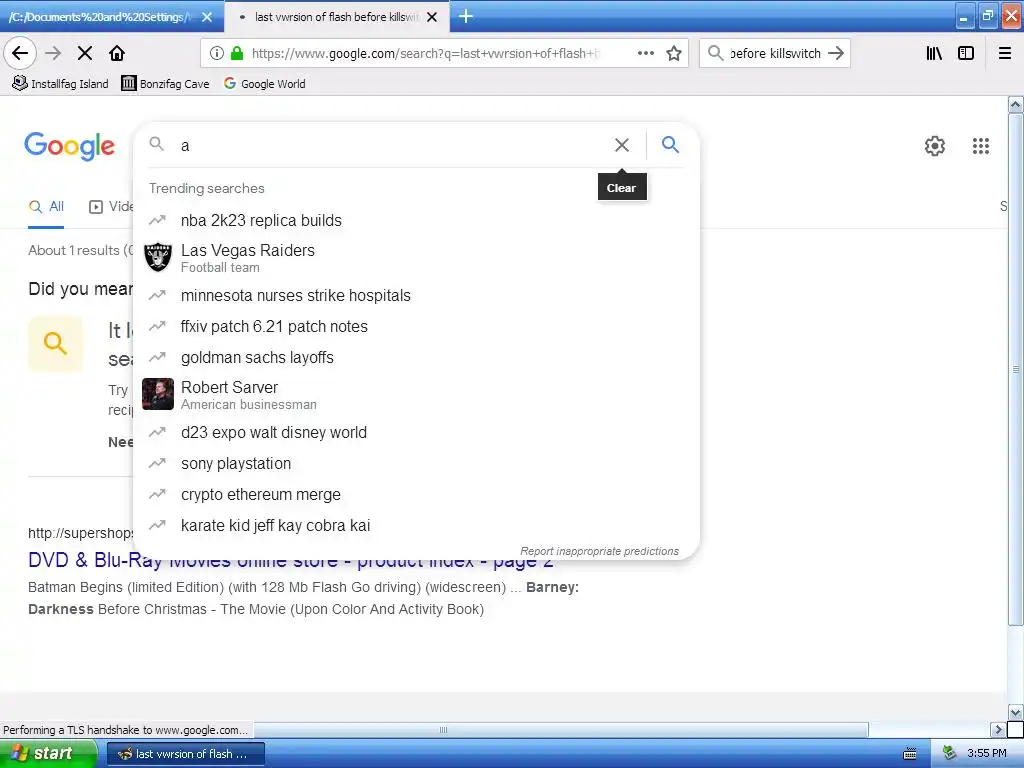Click the horizontal scrollbar right arrow
The image size is (1024, 768).
click(x=997, y=729)
